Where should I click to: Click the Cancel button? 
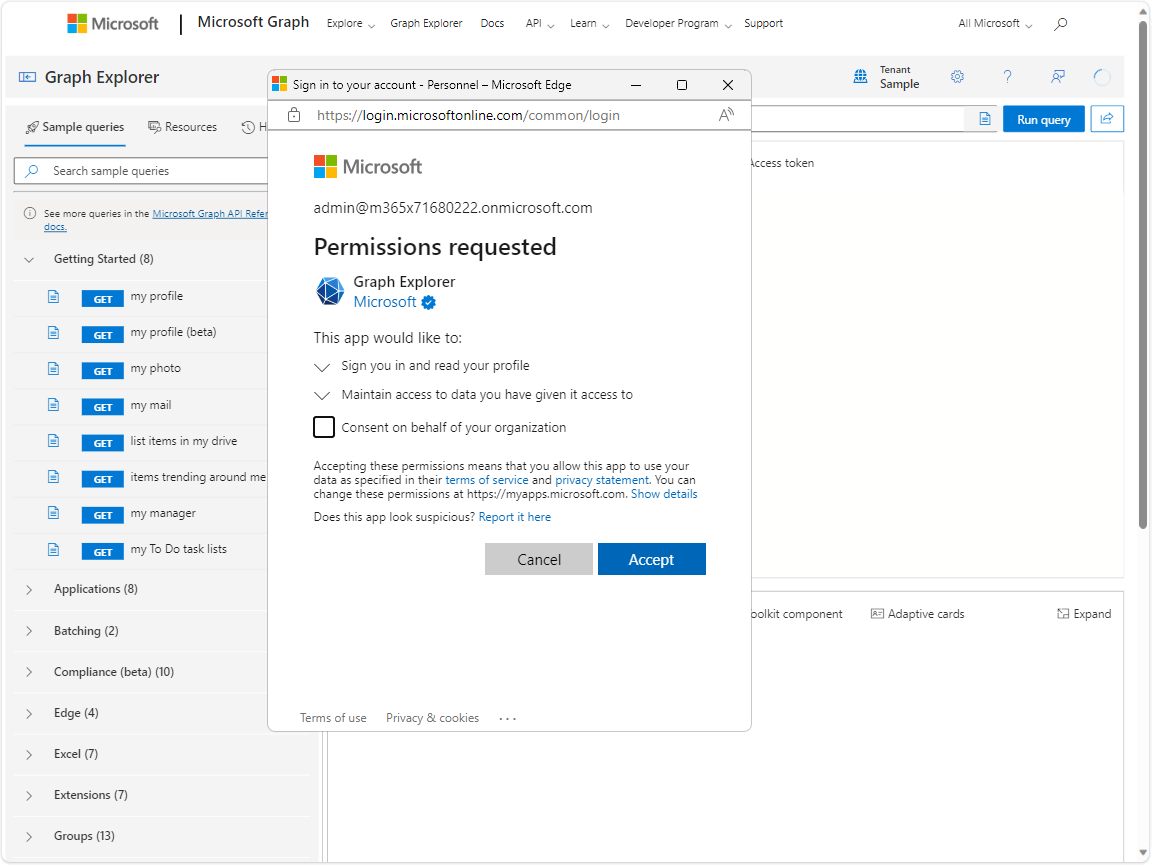click(539, 559)
